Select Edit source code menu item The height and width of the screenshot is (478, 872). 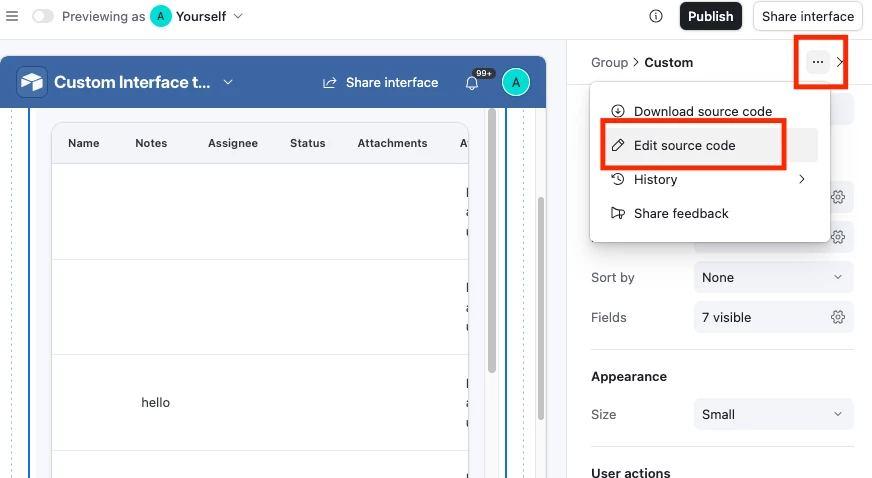click(711, 145)
